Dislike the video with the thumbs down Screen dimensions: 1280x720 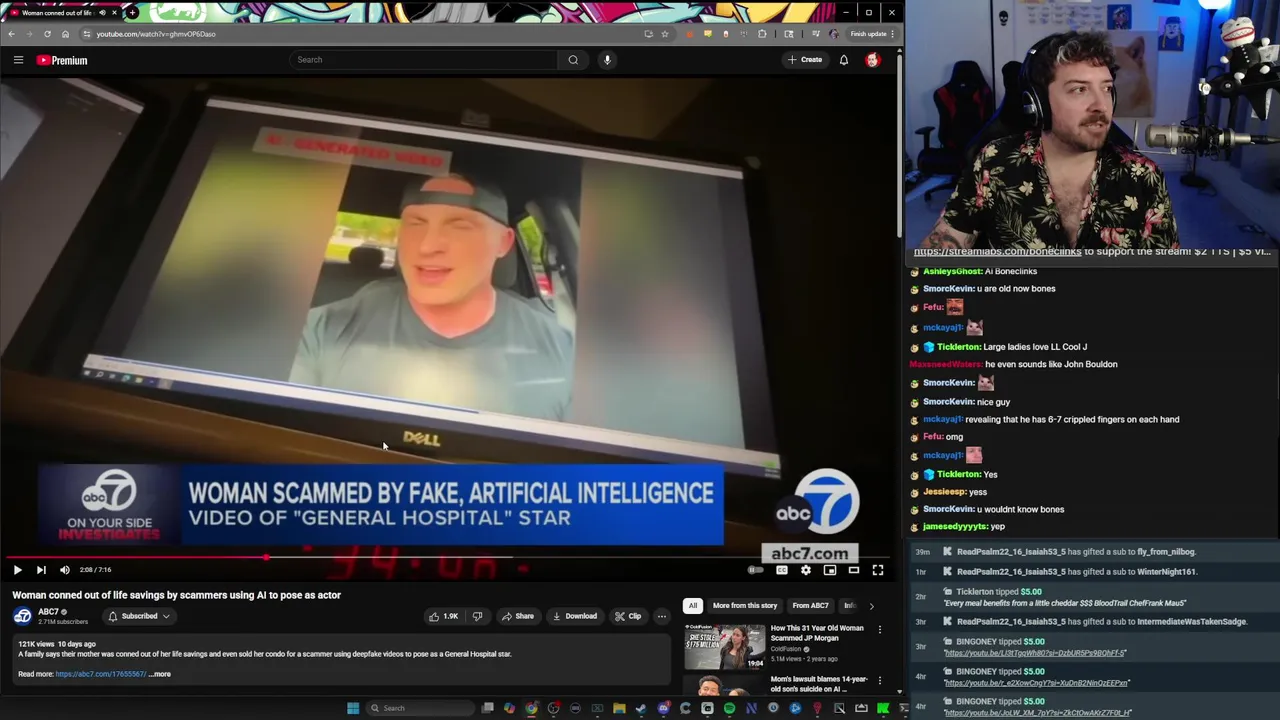(477, 616)
